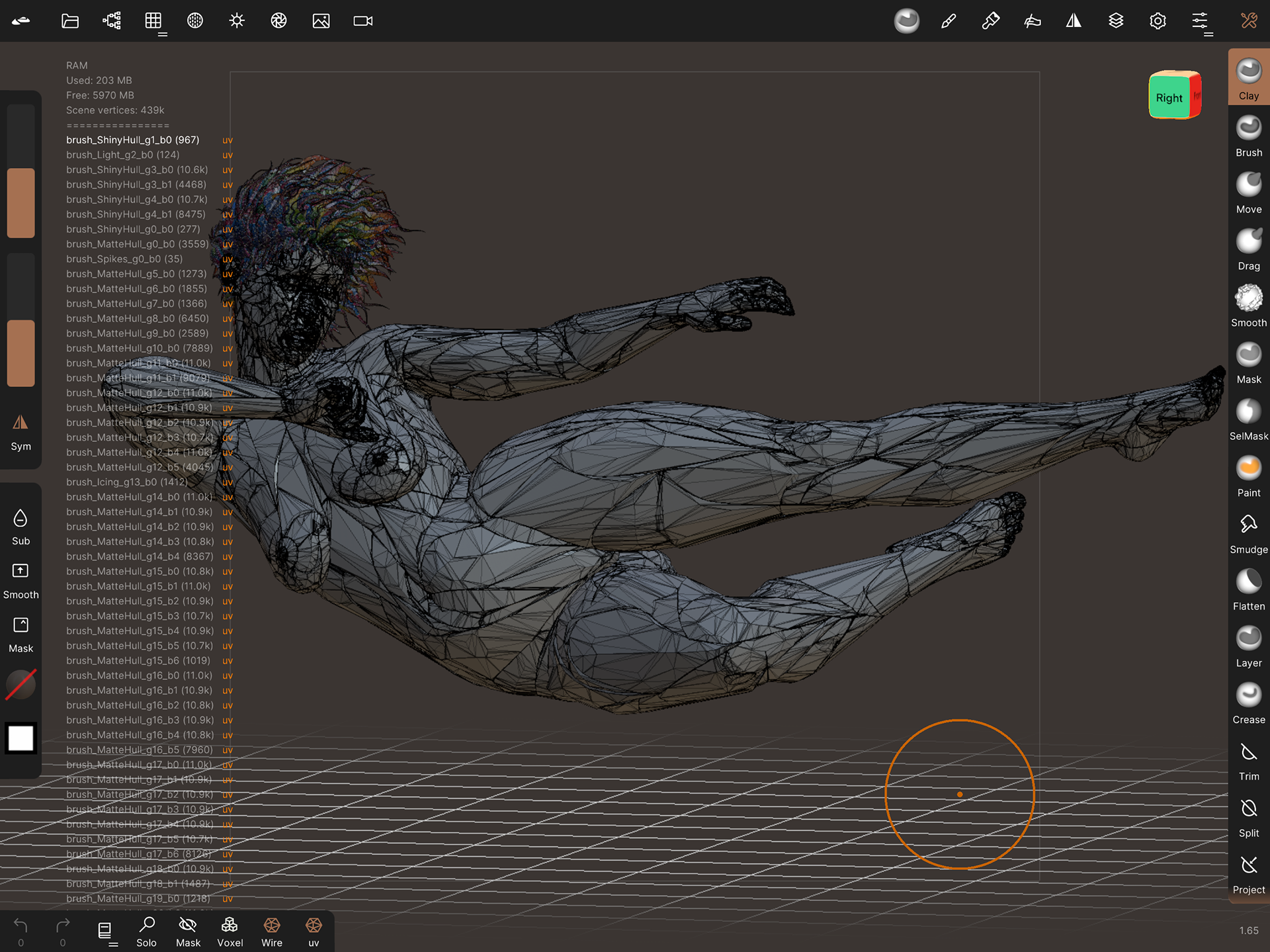The image size is (1270, 952).
Task: Expand the interface sliders settings menu
Action: (1201, 21)
